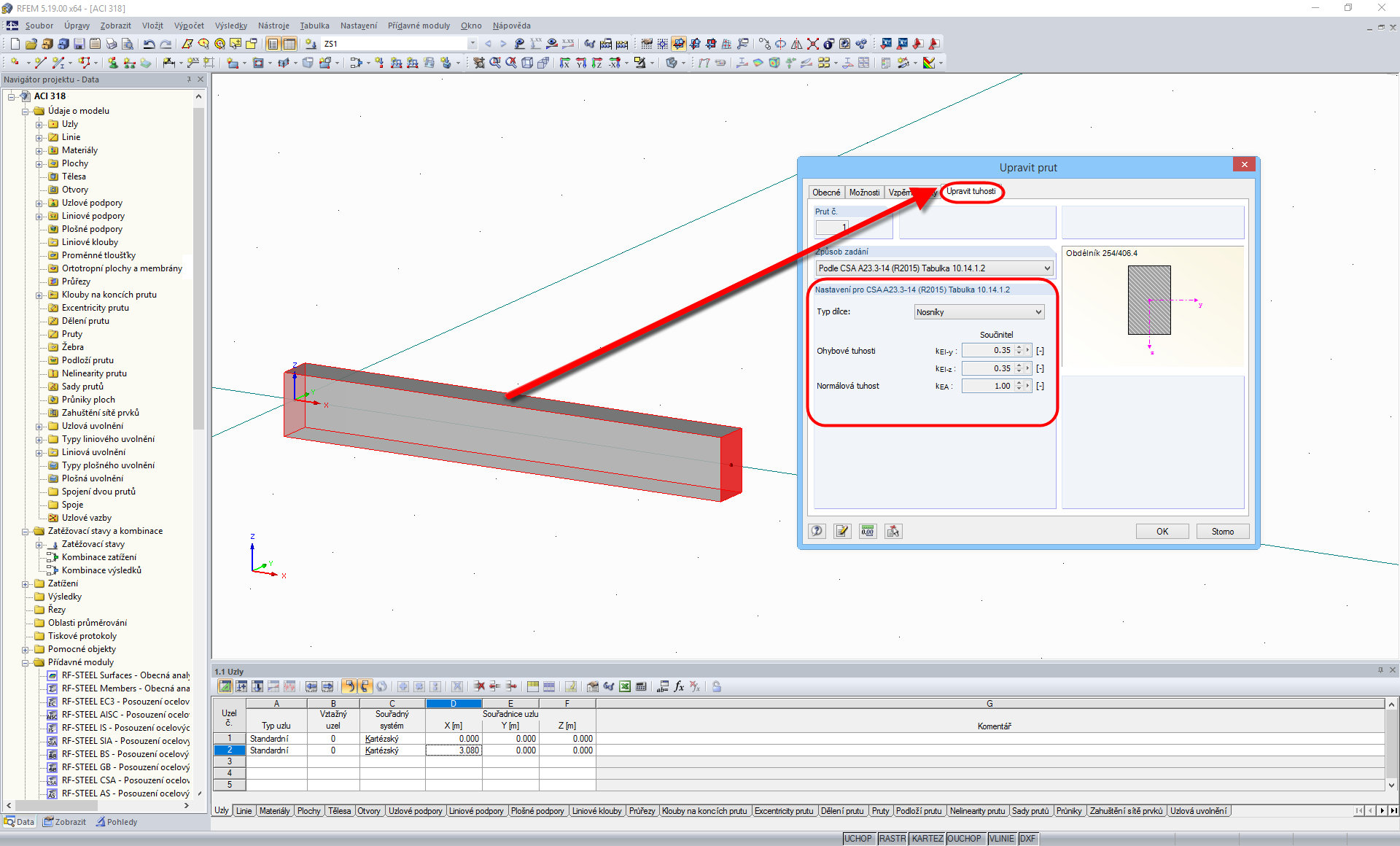The image size is (1400, 846).
Task: Toggle the KARTEZ option in the status bar
Action: point(927,839)
